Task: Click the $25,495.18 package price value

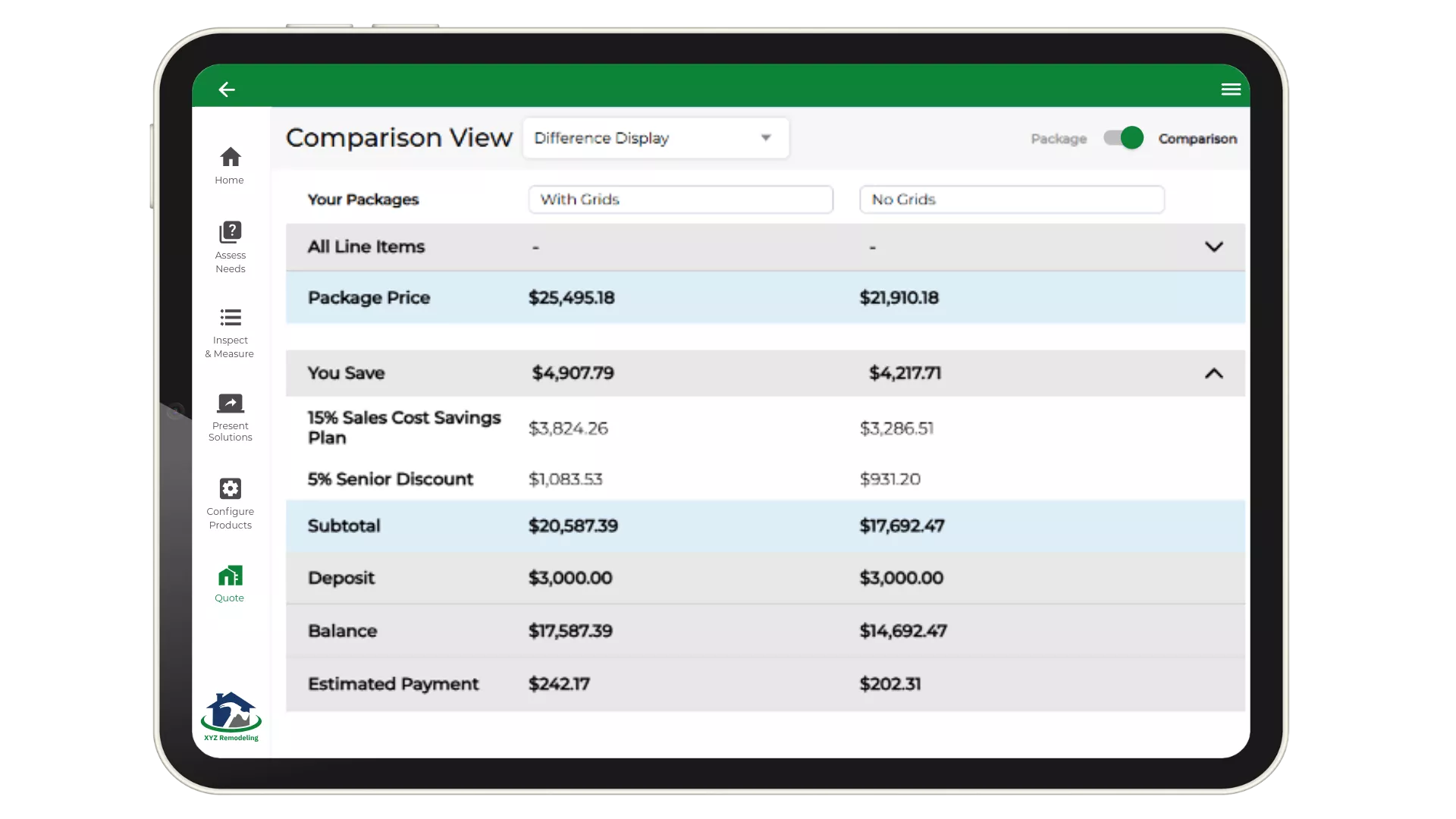Action: (572, 298)
